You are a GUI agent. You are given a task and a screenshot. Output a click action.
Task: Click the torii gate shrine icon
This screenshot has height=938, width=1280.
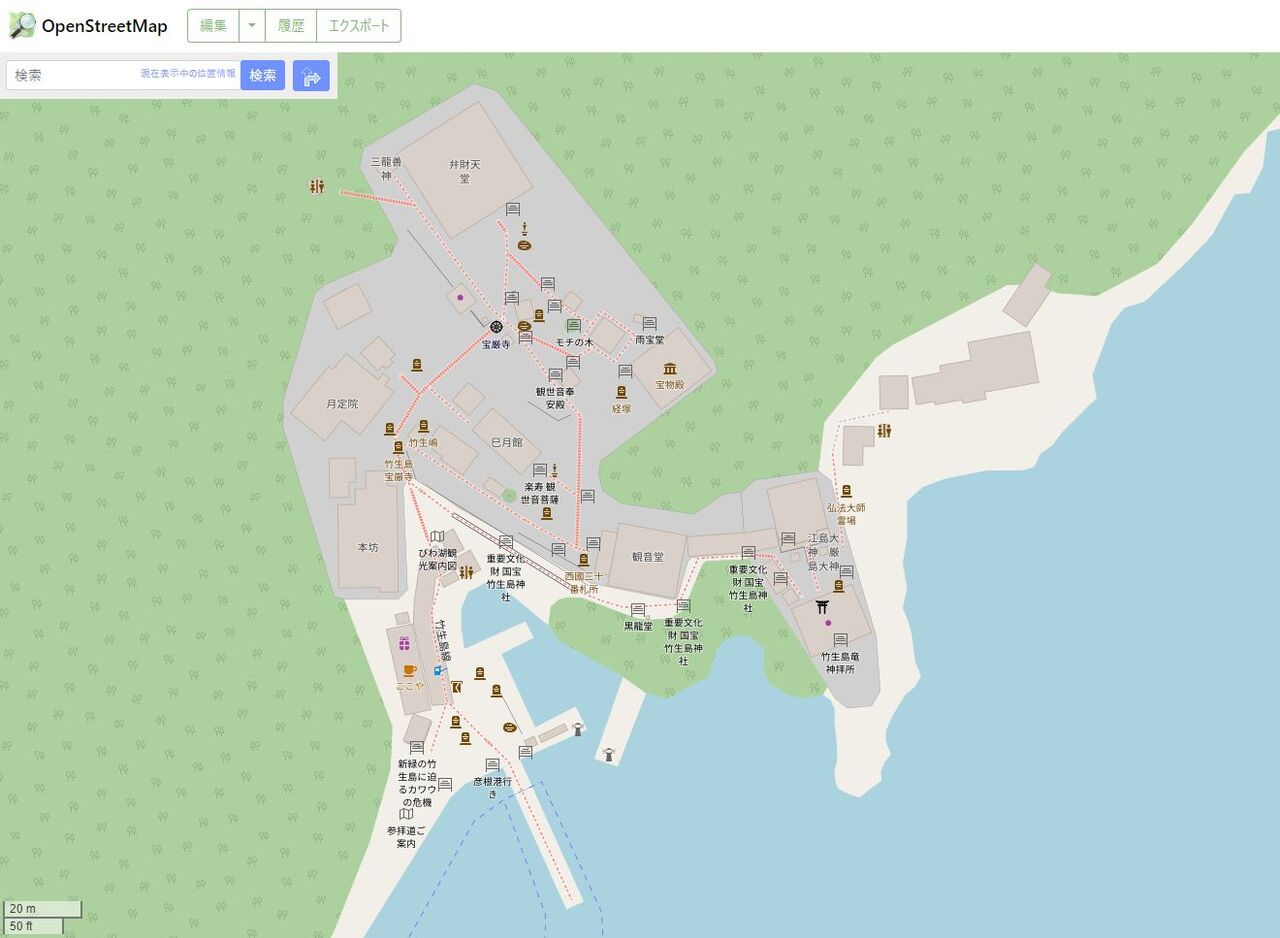pos(822,606)
